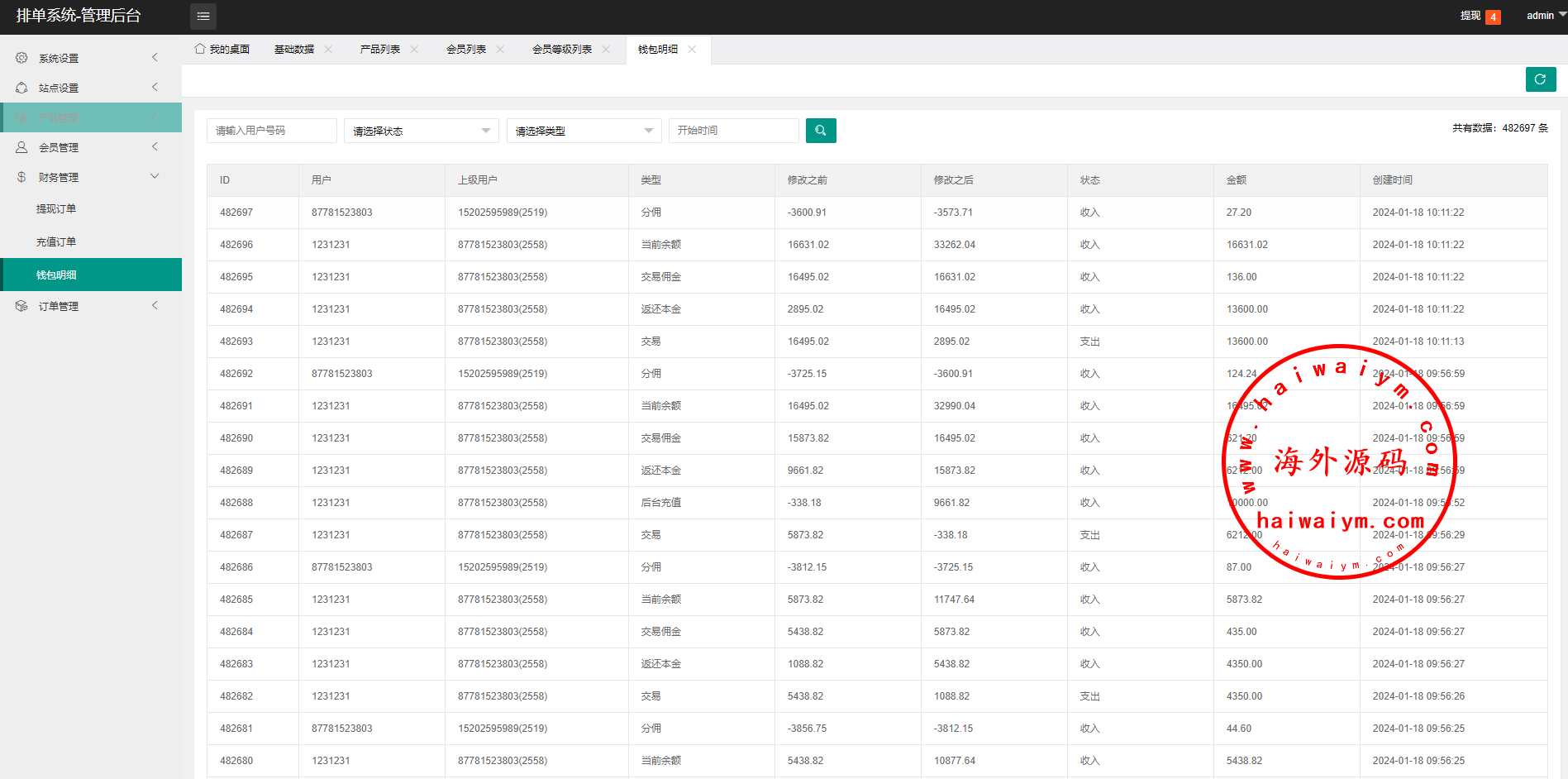Click the 订单管理 box icon
Image resolution: width=1568 pixels, height=779 pixels.
coord(21,306)
